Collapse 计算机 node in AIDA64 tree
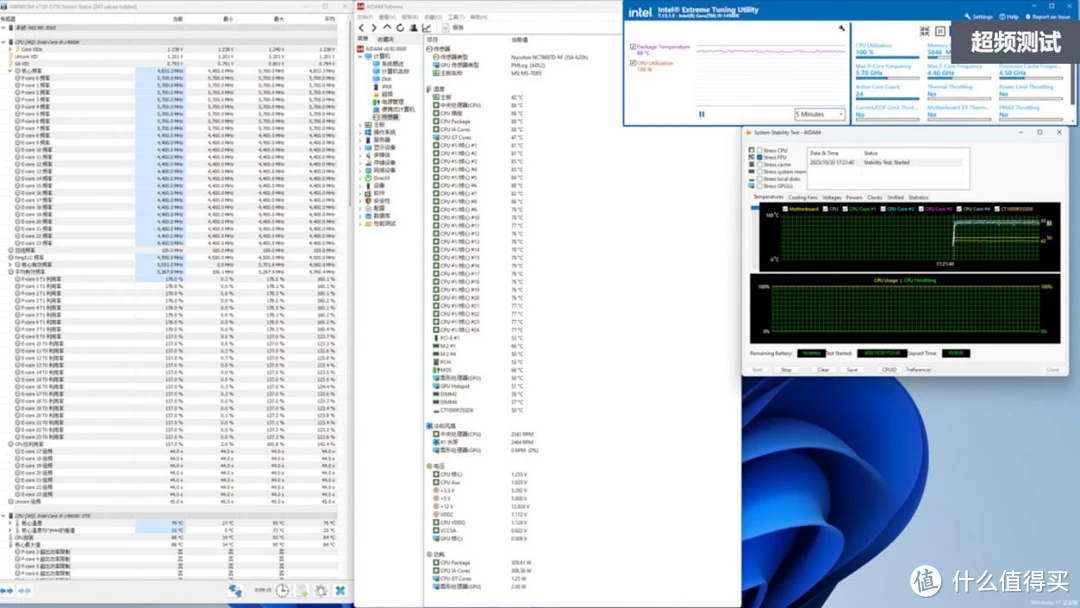The width and height of the screenshot is (1080, 608). (x=361, y=56)
